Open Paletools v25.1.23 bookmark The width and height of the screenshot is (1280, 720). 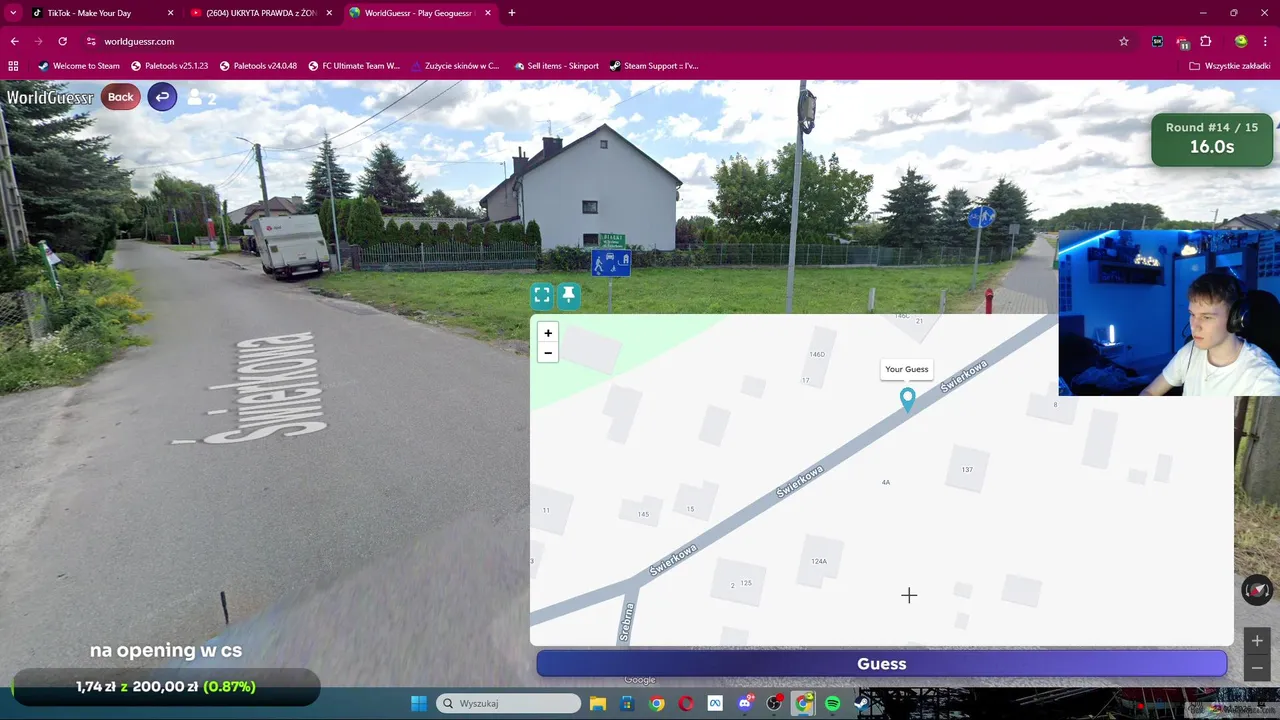point(170,66)
